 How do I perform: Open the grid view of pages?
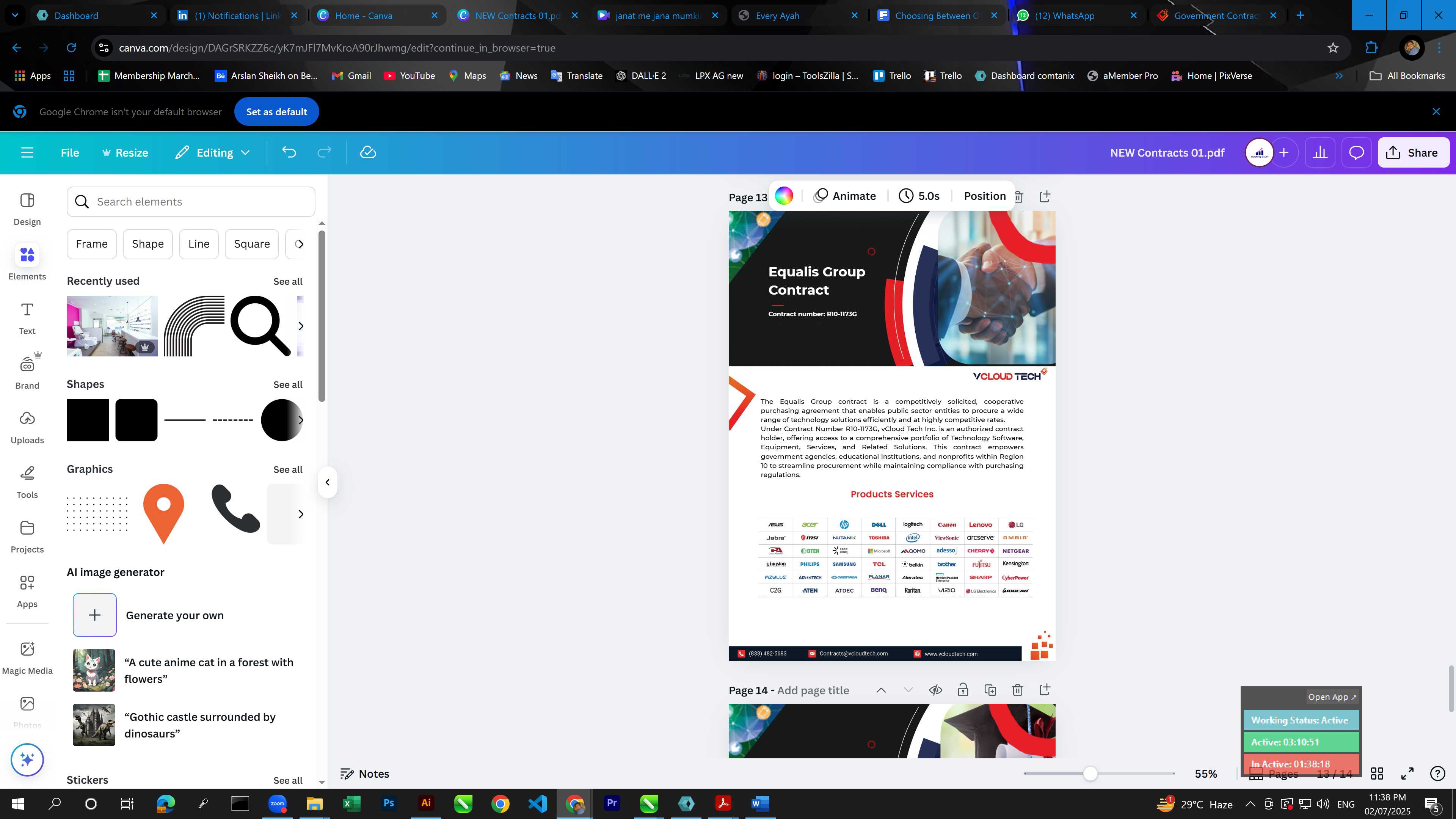click(x=1378, y=774)
